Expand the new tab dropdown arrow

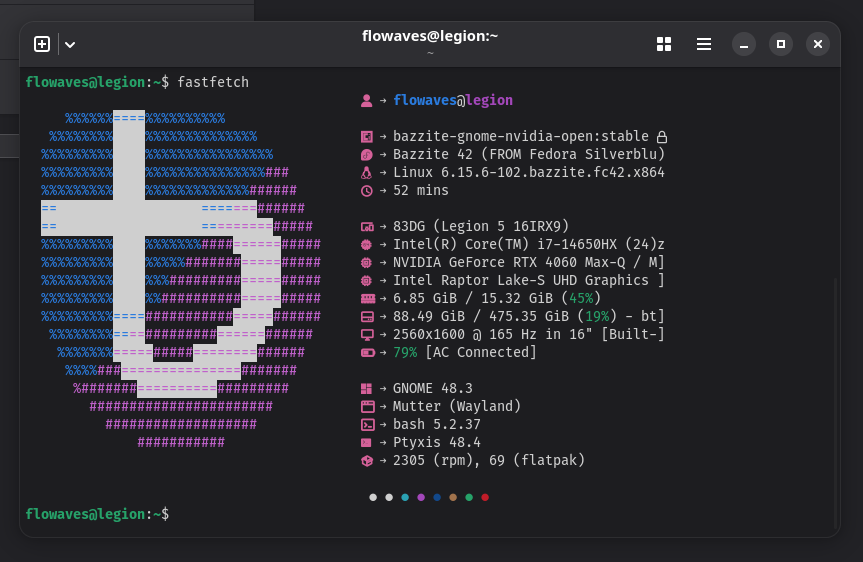tap(70, 45)
